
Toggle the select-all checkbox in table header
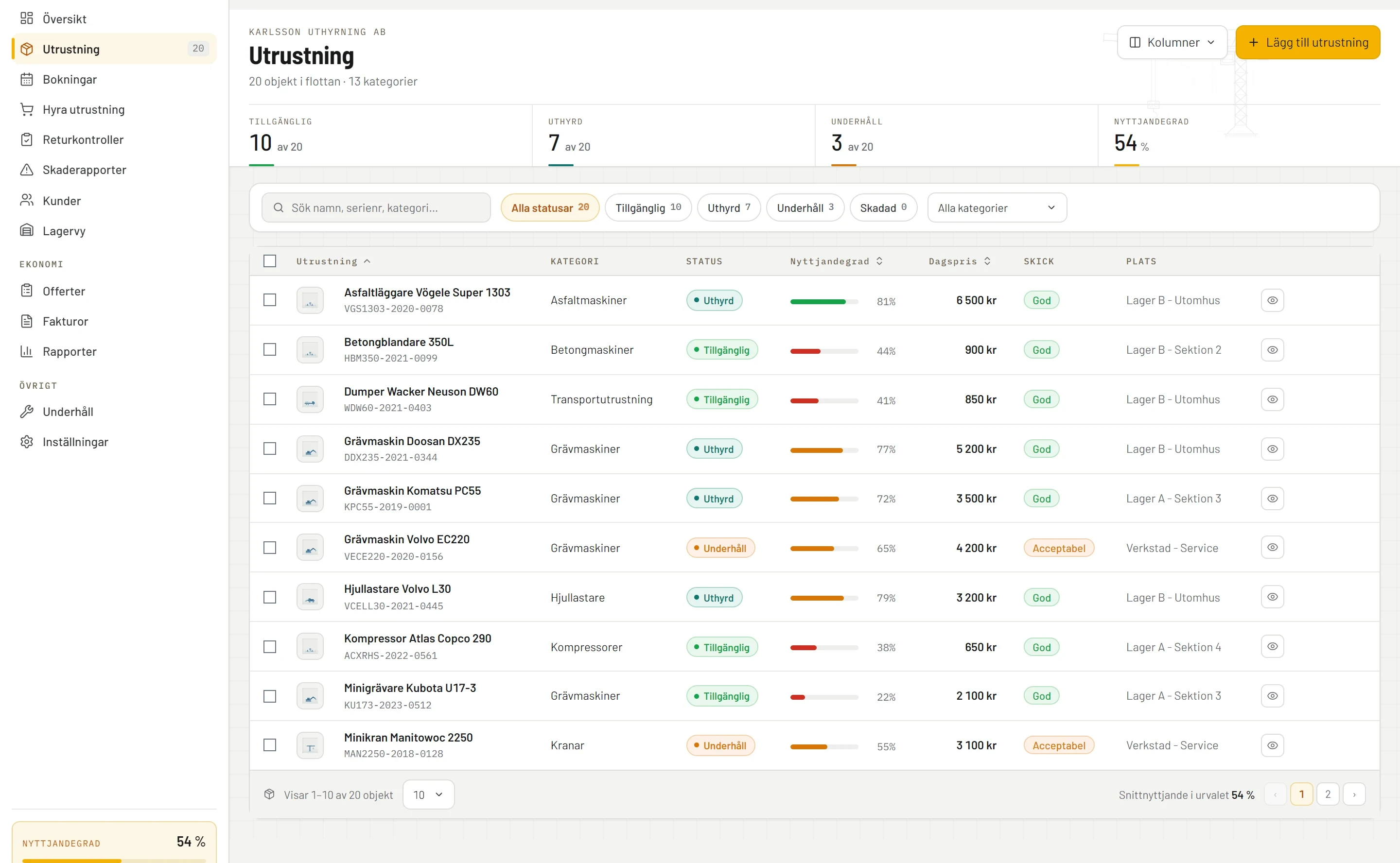click(269, 261)
